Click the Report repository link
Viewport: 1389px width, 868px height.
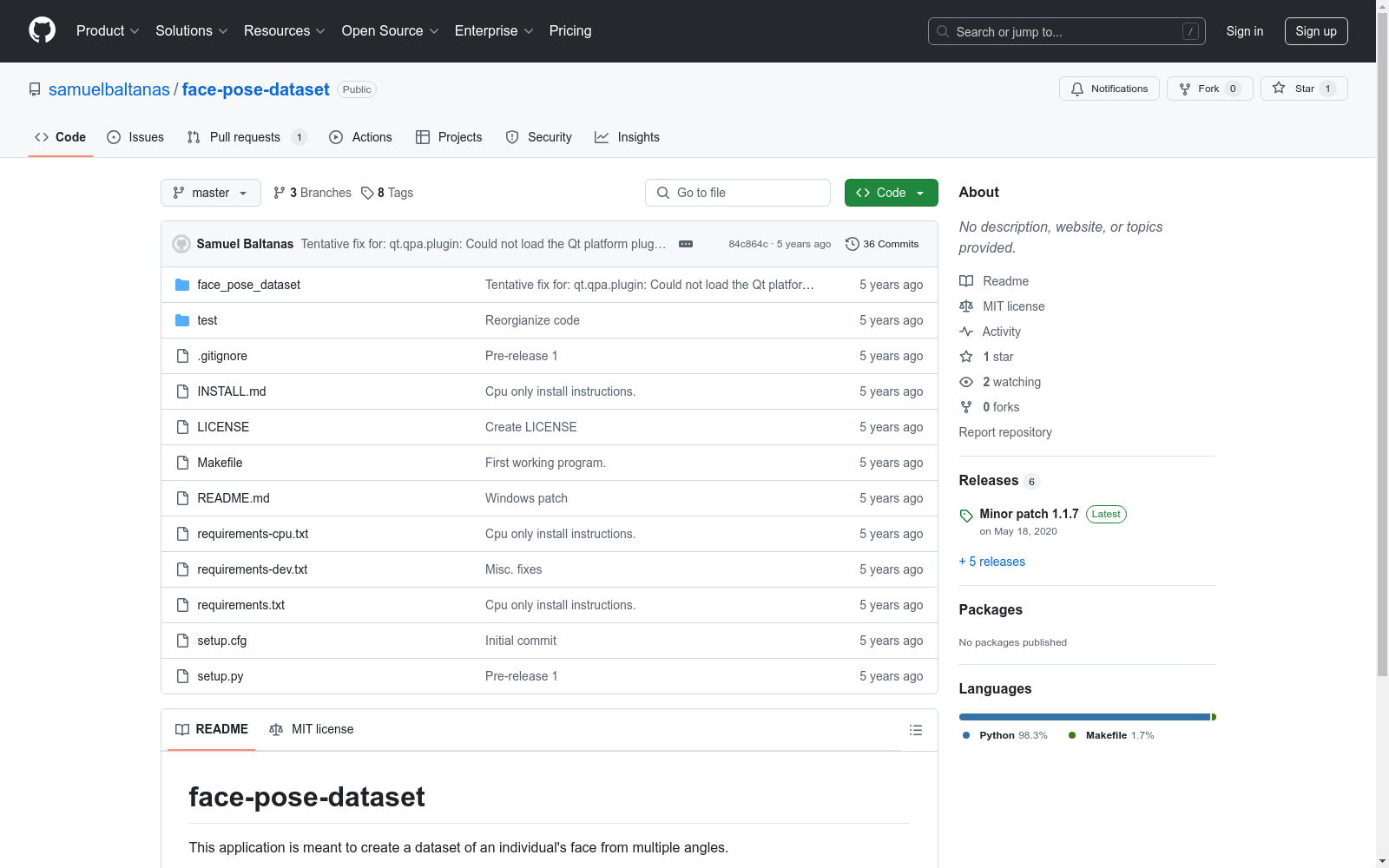pos(1005,432)
